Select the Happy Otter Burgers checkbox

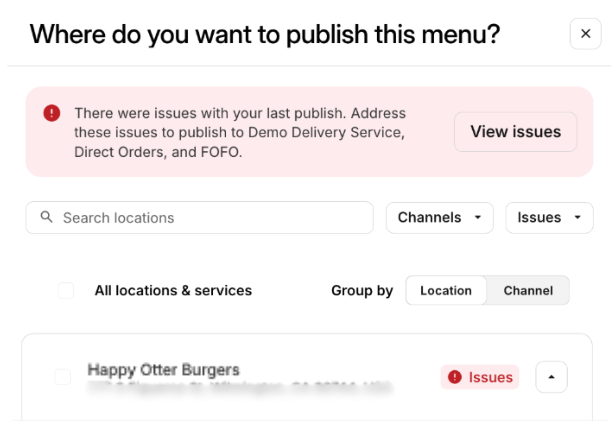62,377
